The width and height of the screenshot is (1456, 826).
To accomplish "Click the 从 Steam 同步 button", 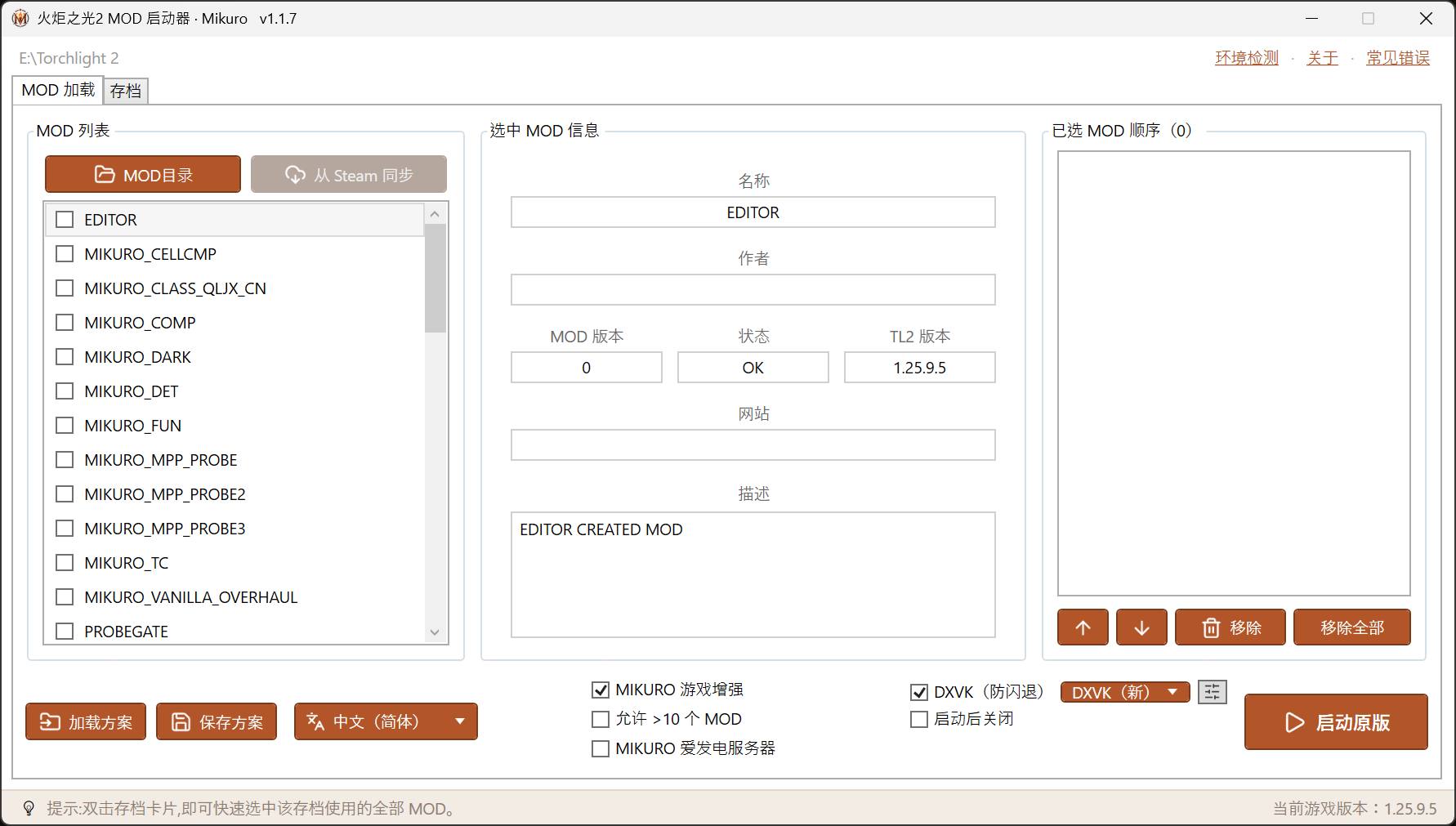I will 349,174.
